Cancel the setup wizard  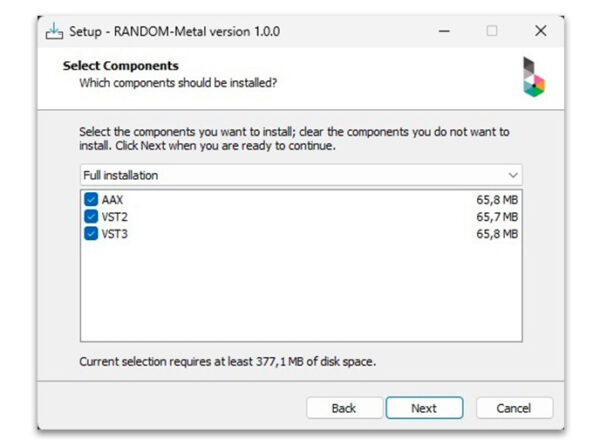[x=515, y=408]
